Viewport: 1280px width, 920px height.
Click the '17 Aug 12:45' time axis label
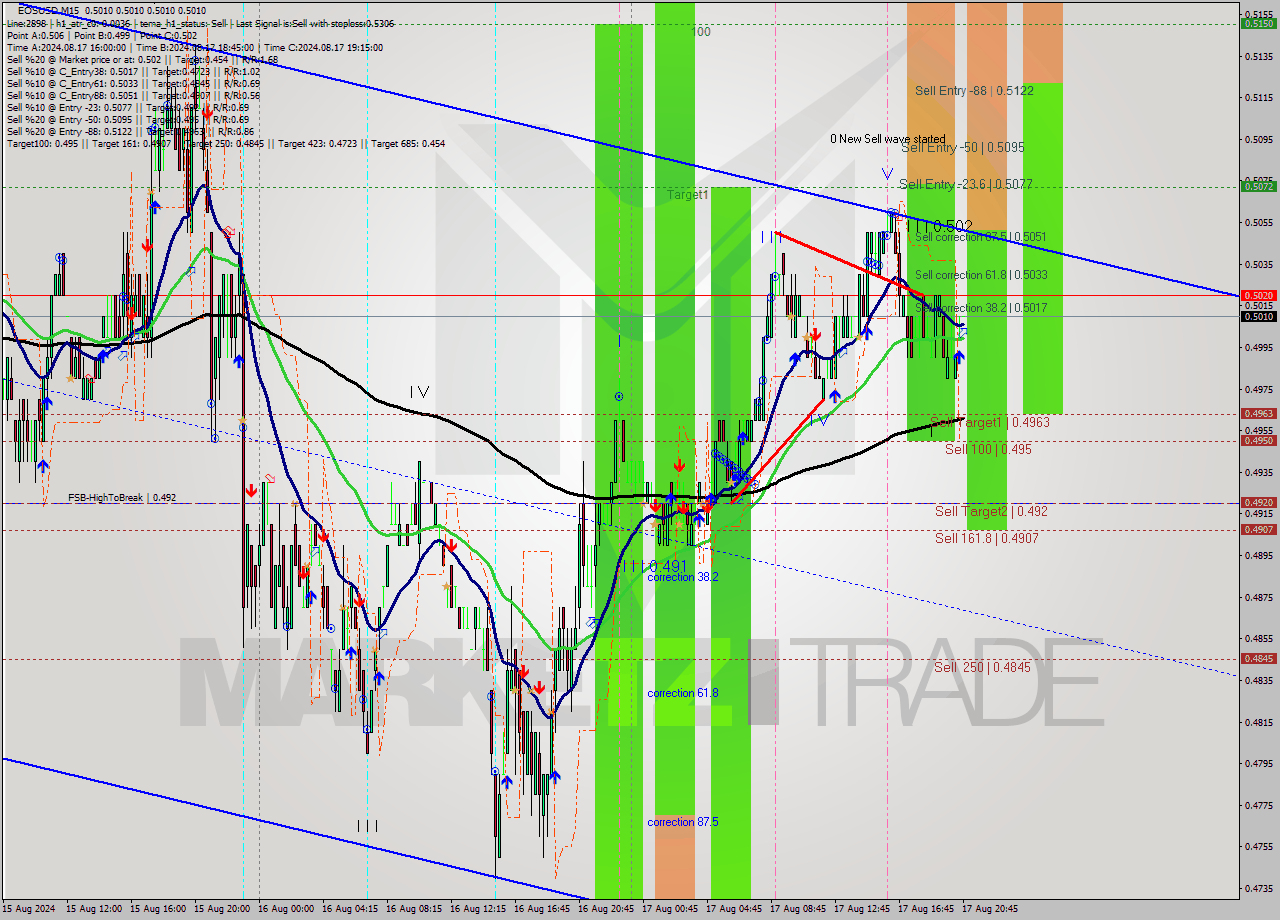coord(862,909)
